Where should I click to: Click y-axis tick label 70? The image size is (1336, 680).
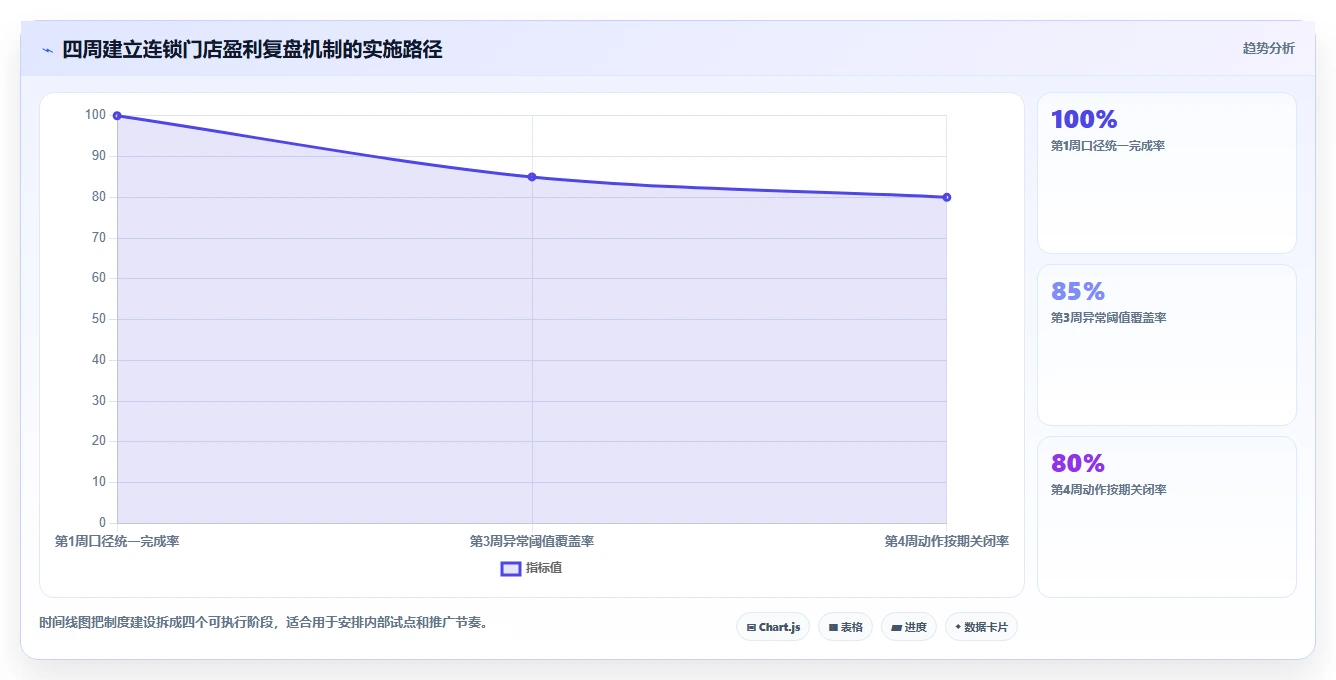pos(98,238)
